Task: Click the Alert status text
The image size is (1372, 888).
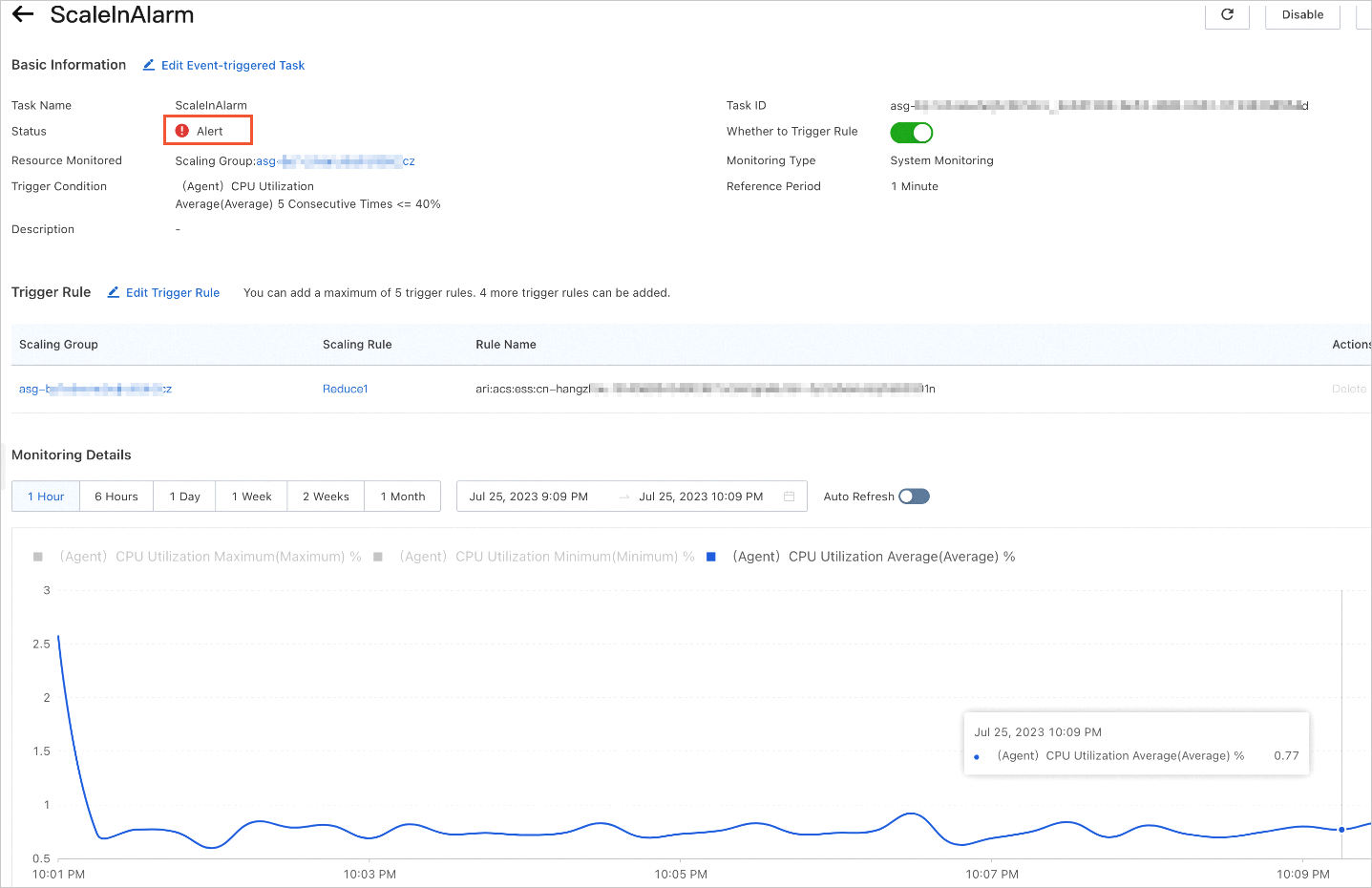Action: (210, 131)
